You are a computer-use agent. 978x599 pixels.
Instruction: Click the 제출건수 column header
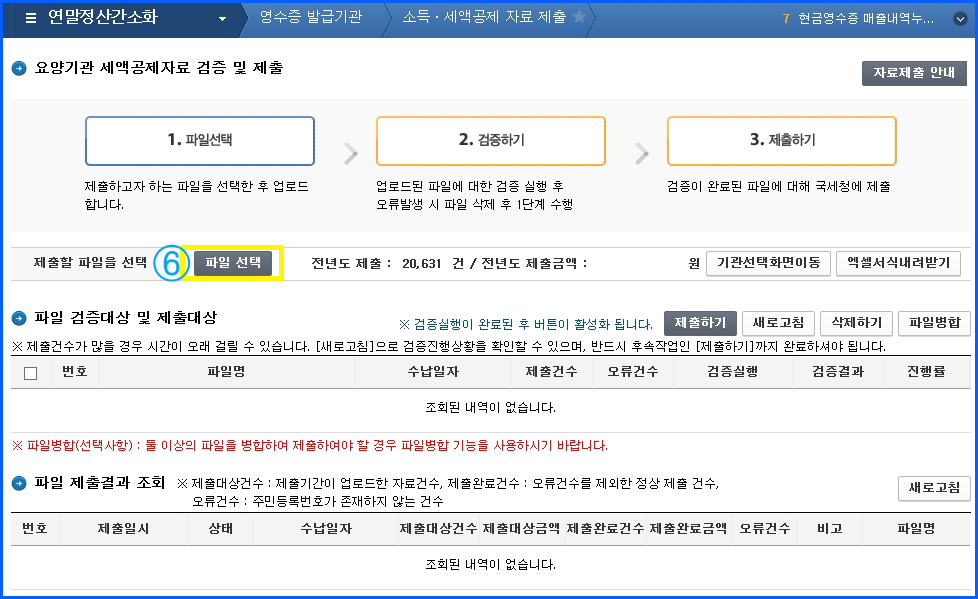[551, 372]
